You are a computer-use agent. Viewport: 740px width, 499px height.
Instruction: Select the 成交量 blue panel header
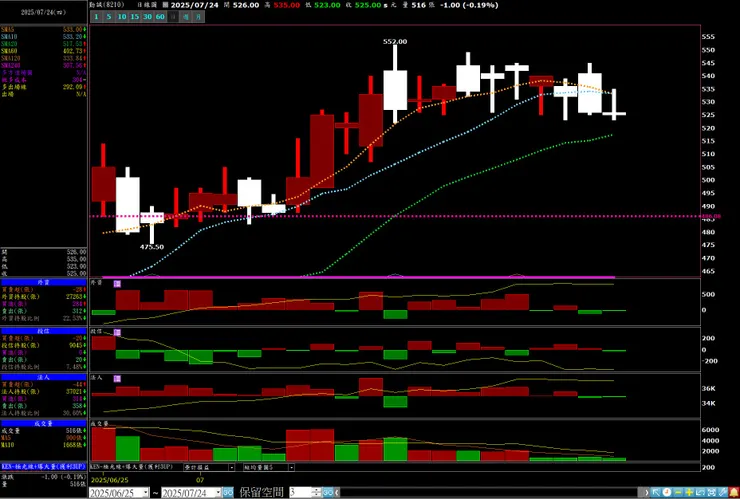pyautogui.click(x=43, y=423)
